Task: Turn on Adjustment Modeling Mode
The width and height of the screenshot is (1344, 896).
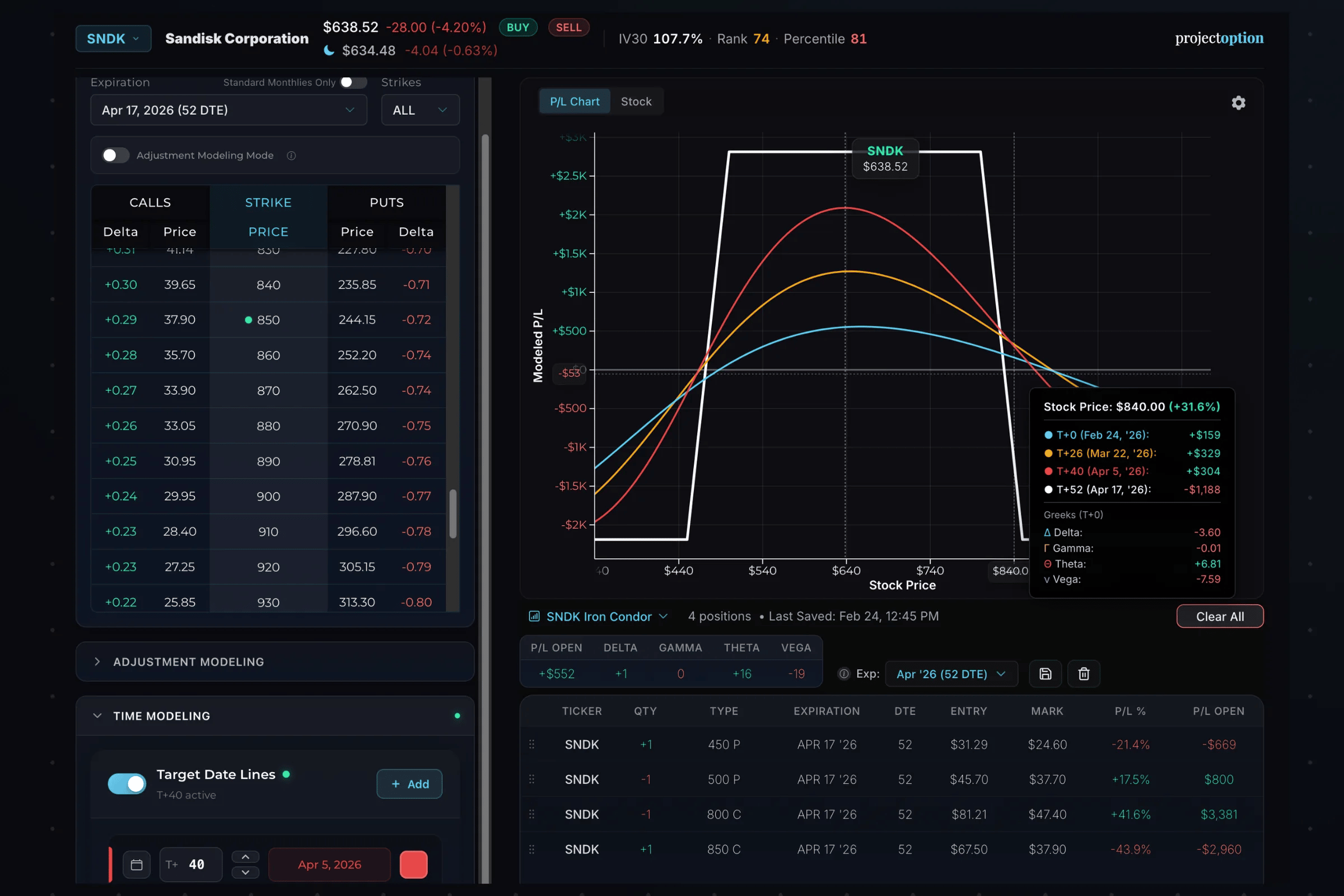Action: (115, 155)
